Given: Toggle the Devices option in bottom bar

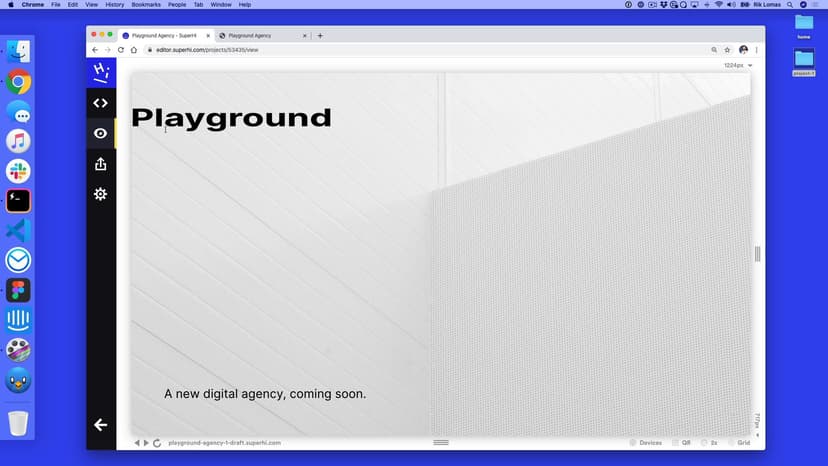Looking at the screenshot, I should pyautogui.click(x=645, y=442).
